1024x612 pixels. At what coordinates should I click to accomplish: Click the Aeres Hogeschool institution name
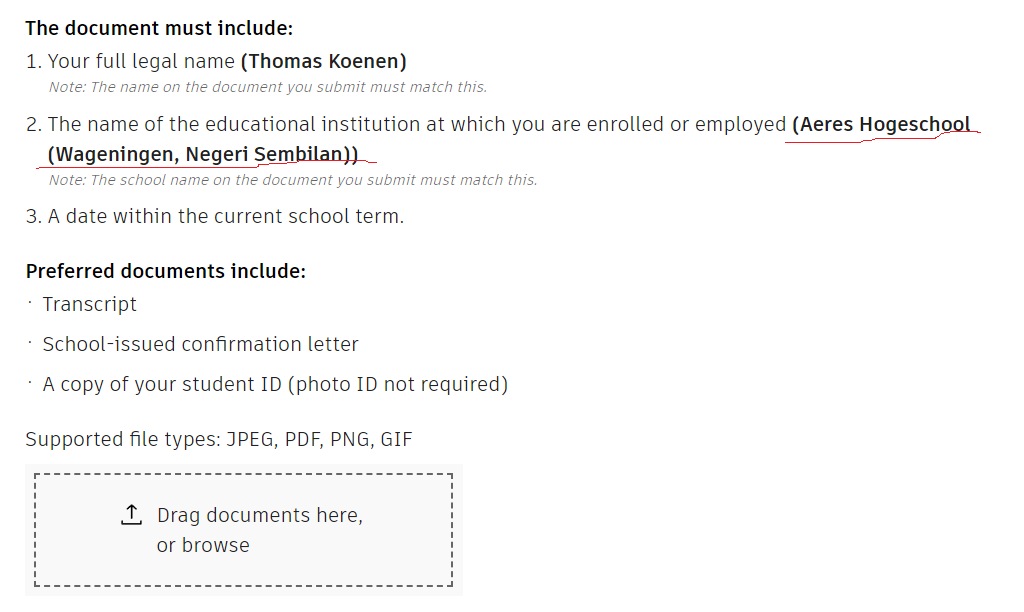pyautogui.click(x=881, y=124)
